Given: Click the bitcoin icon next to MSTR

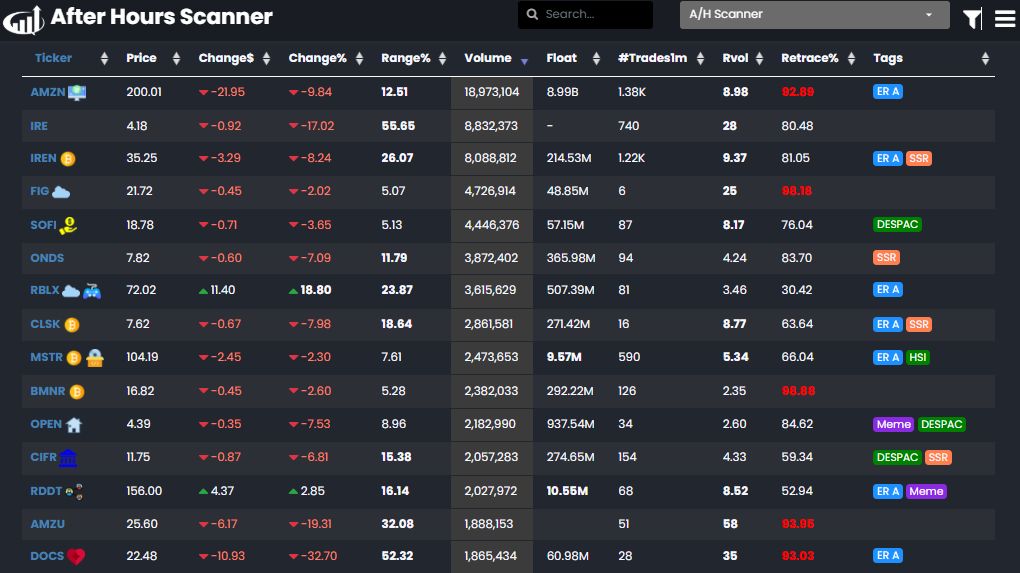Looking at the screenshot, I should (x=74, y=358).
